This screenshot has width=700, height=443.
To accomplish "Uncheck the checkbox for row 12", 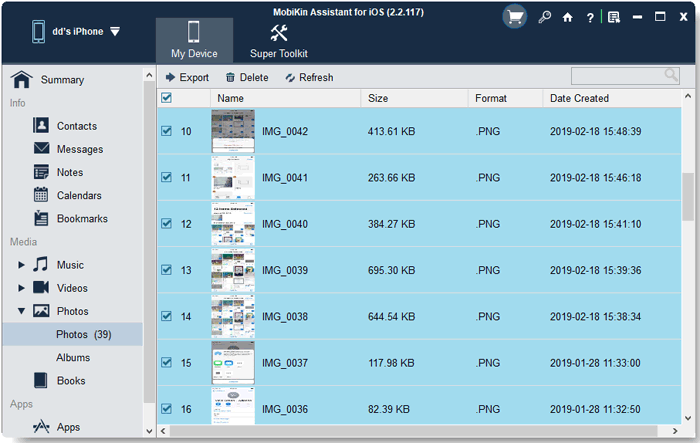I will 167,223.
